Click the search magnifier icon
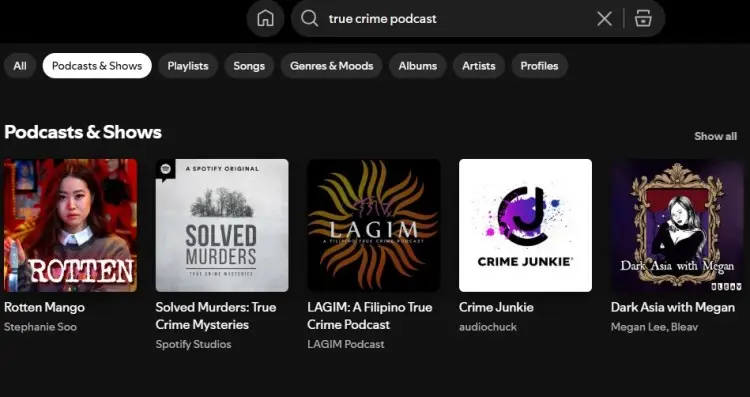This screenshot has height=397, width=750. [x=309, y=19]
